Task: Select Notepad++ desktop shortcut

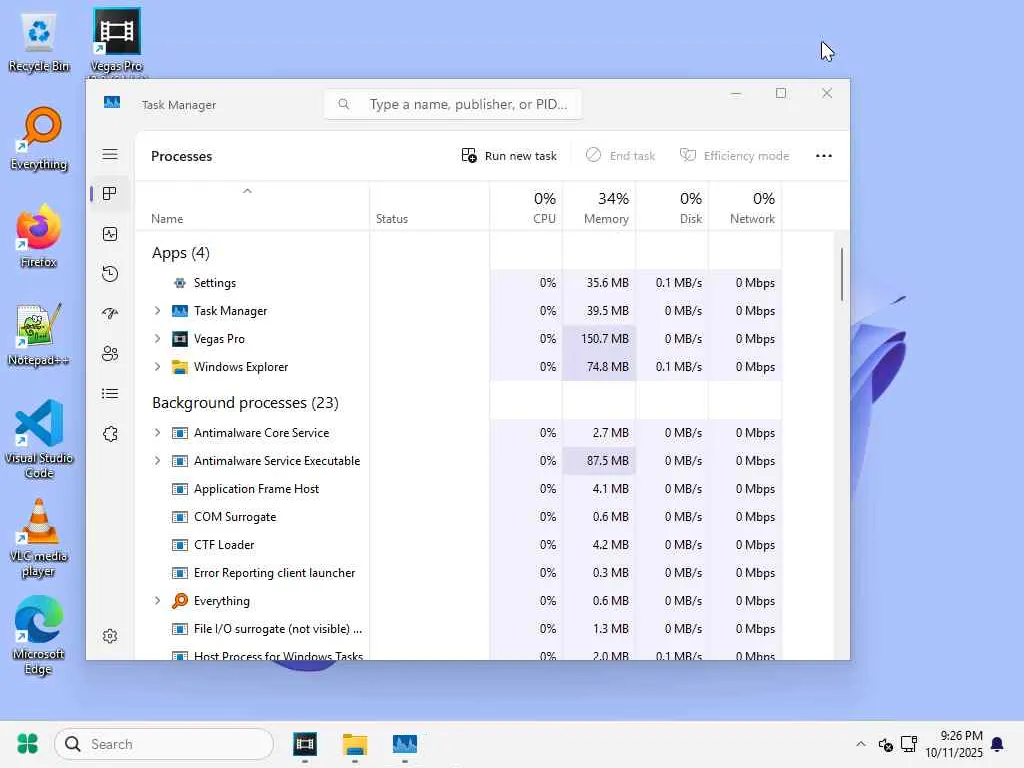Action: [x=39, y=334]
